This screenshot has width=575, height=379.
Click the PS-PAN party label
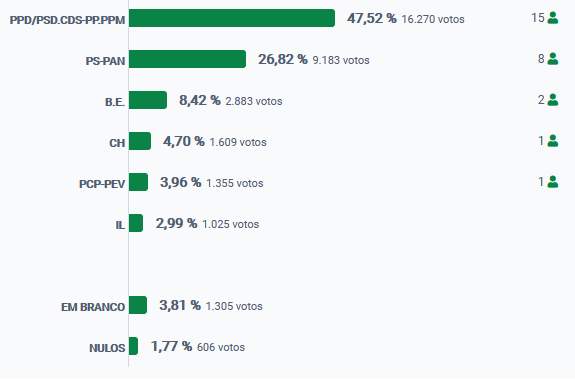point(105,61)
